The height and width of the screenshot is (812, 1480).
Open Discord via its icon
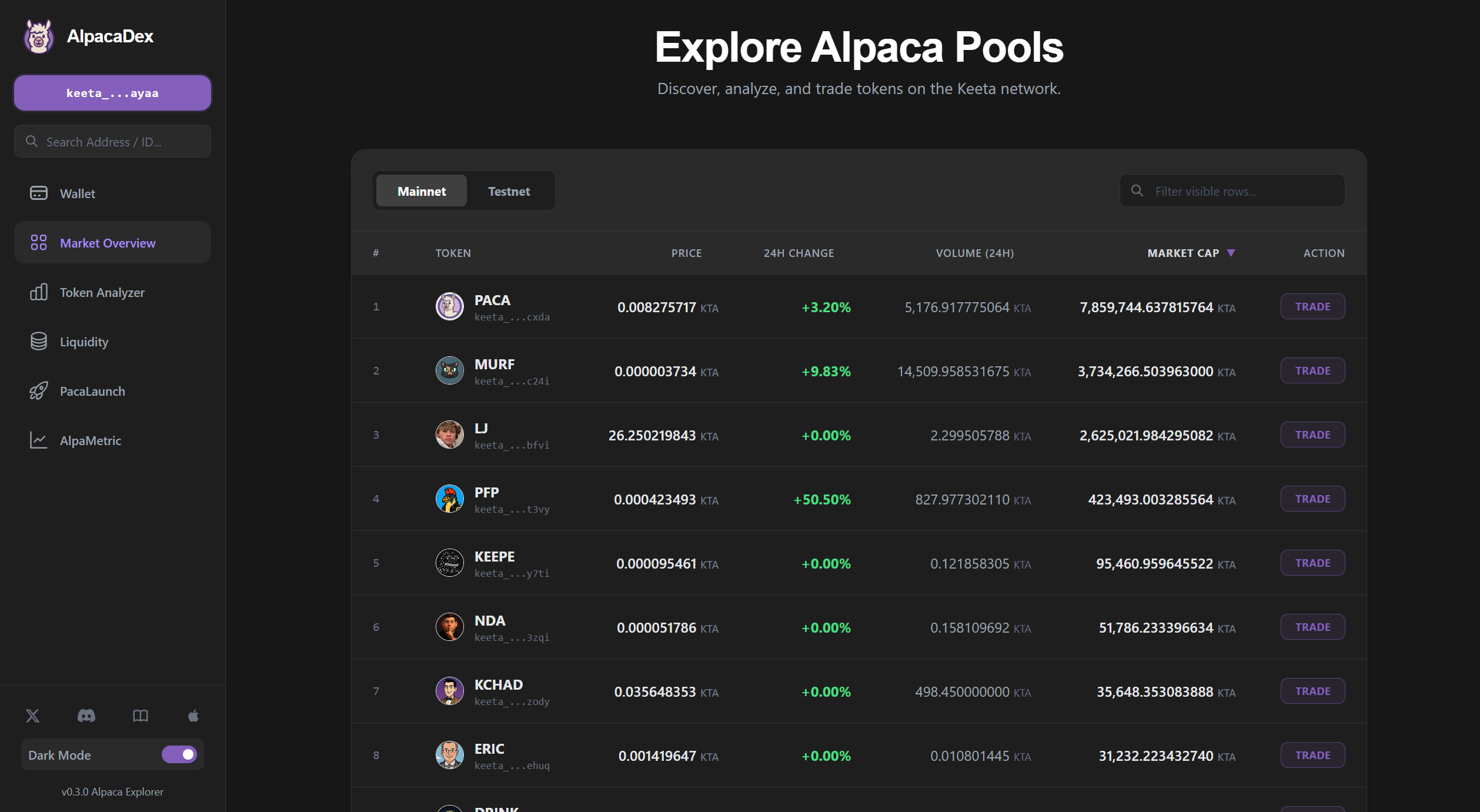pyautogui.click(x=86, y=716)
